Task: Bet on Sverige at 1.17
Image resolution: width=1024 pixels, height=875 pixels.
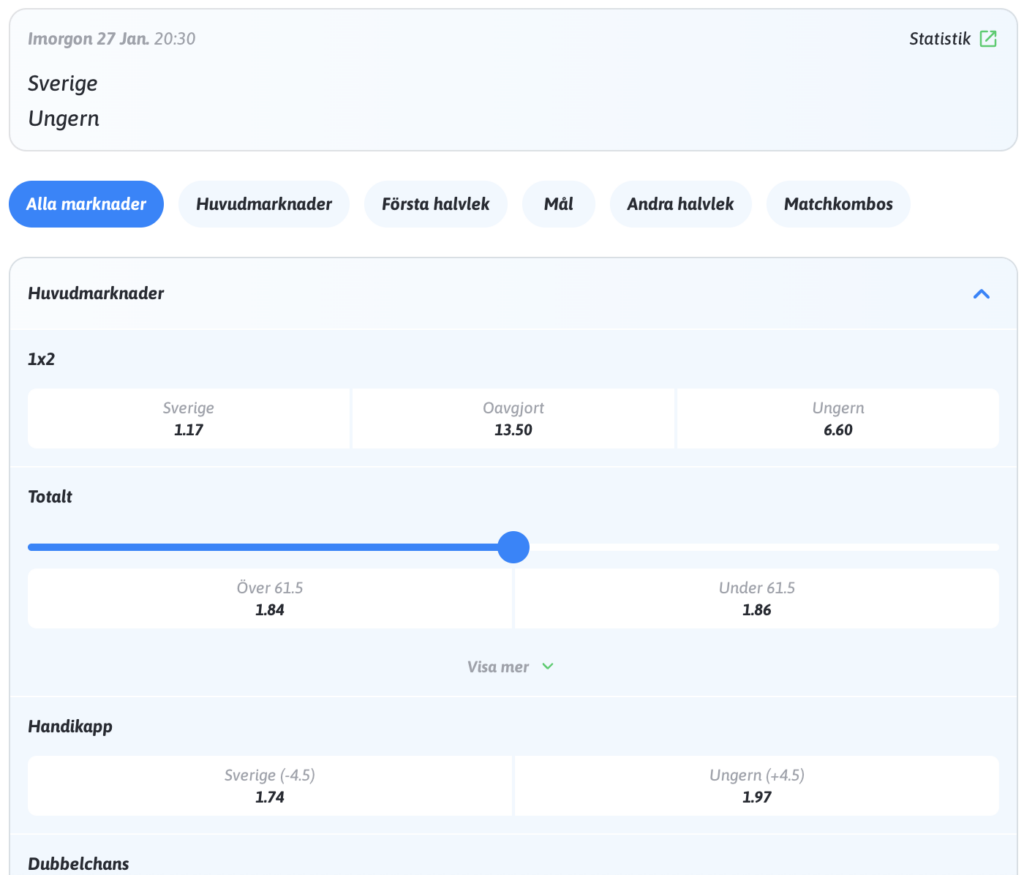Action: pyautogui.click(x=189, y=419)
